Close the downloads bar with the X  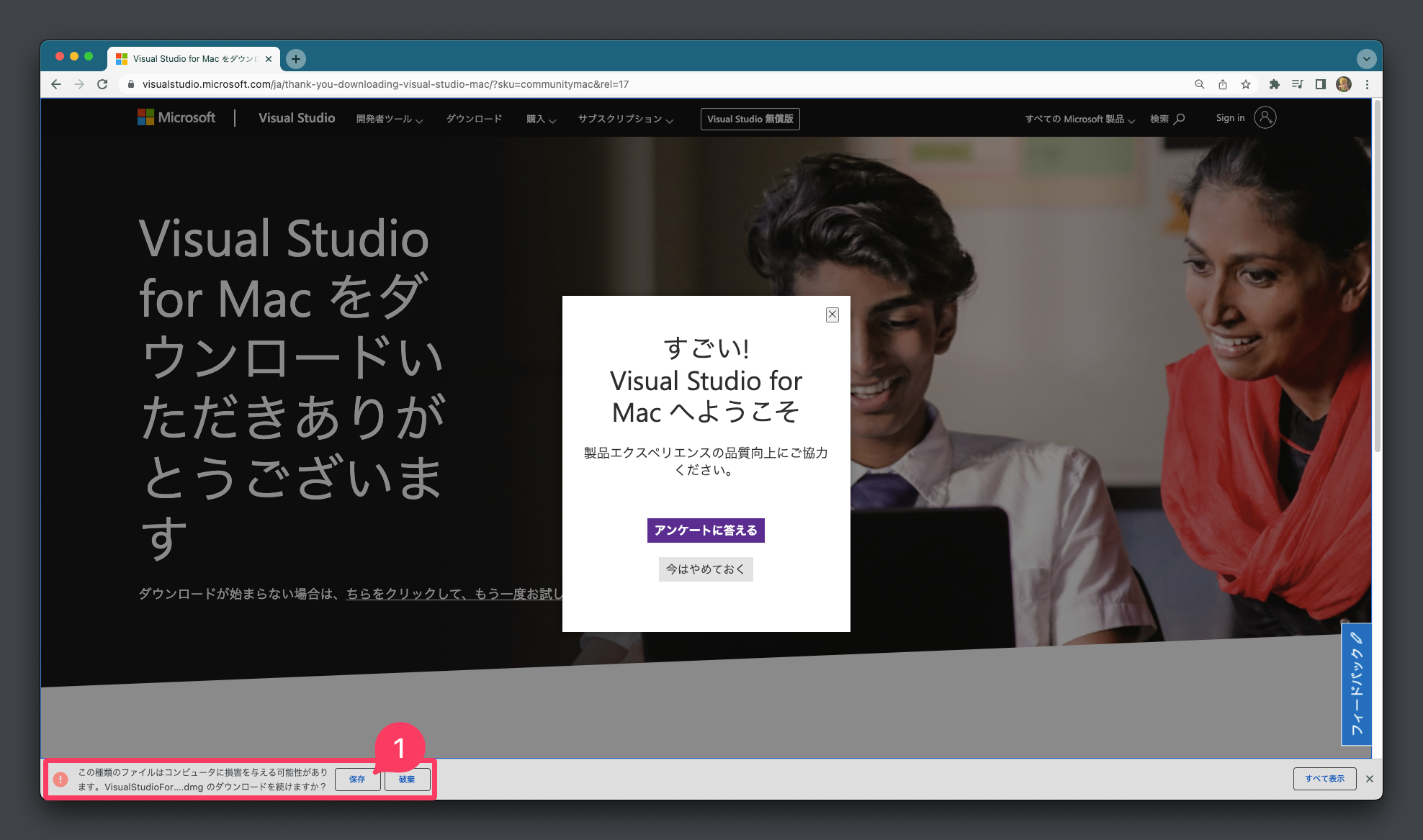pyautogui.click(x=1370, y=779)
